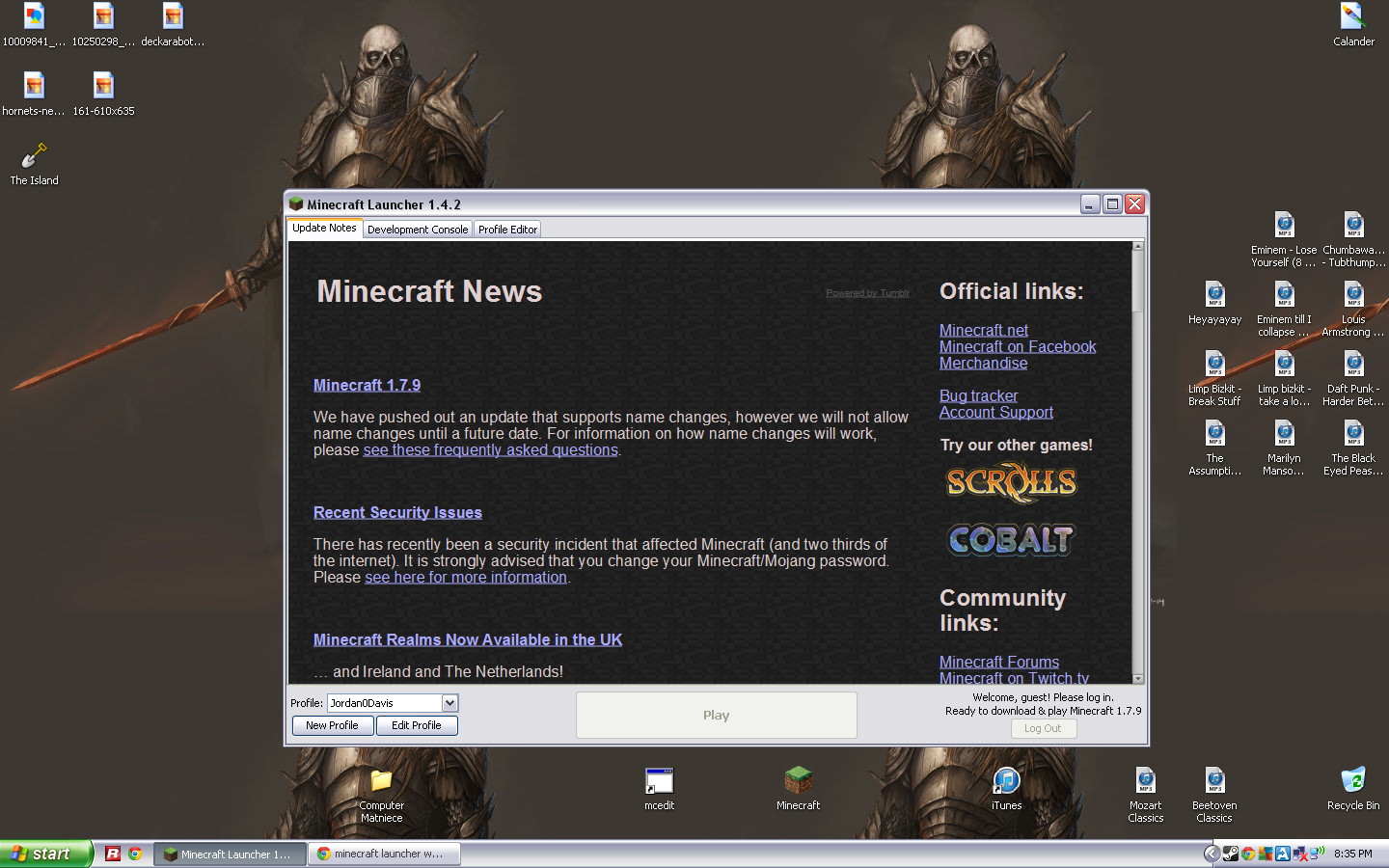This screenshot has height=868, width=1389.
Task: Open the Cobalt game logo
Action: coord(1011,540)
